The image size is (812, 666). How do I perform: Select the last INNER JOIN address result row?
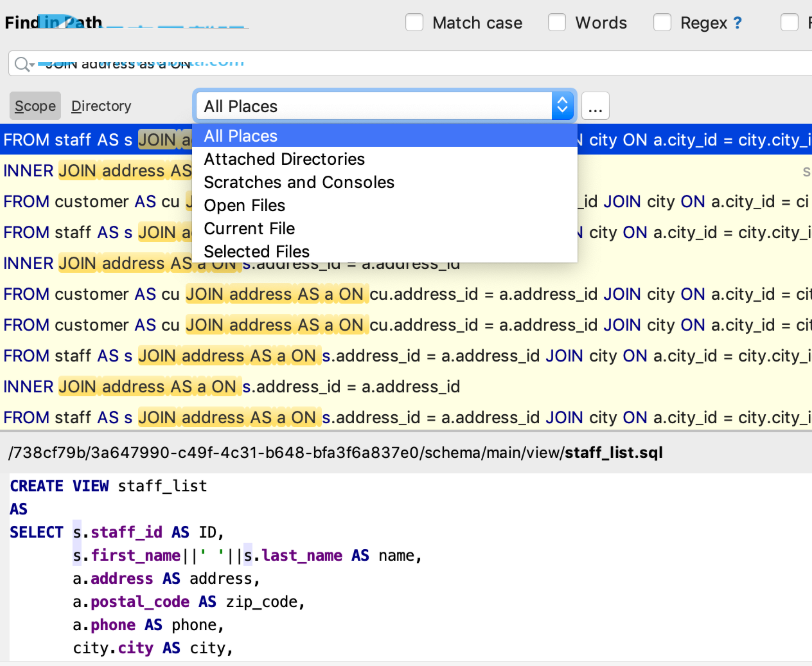(x=406, y=387)
